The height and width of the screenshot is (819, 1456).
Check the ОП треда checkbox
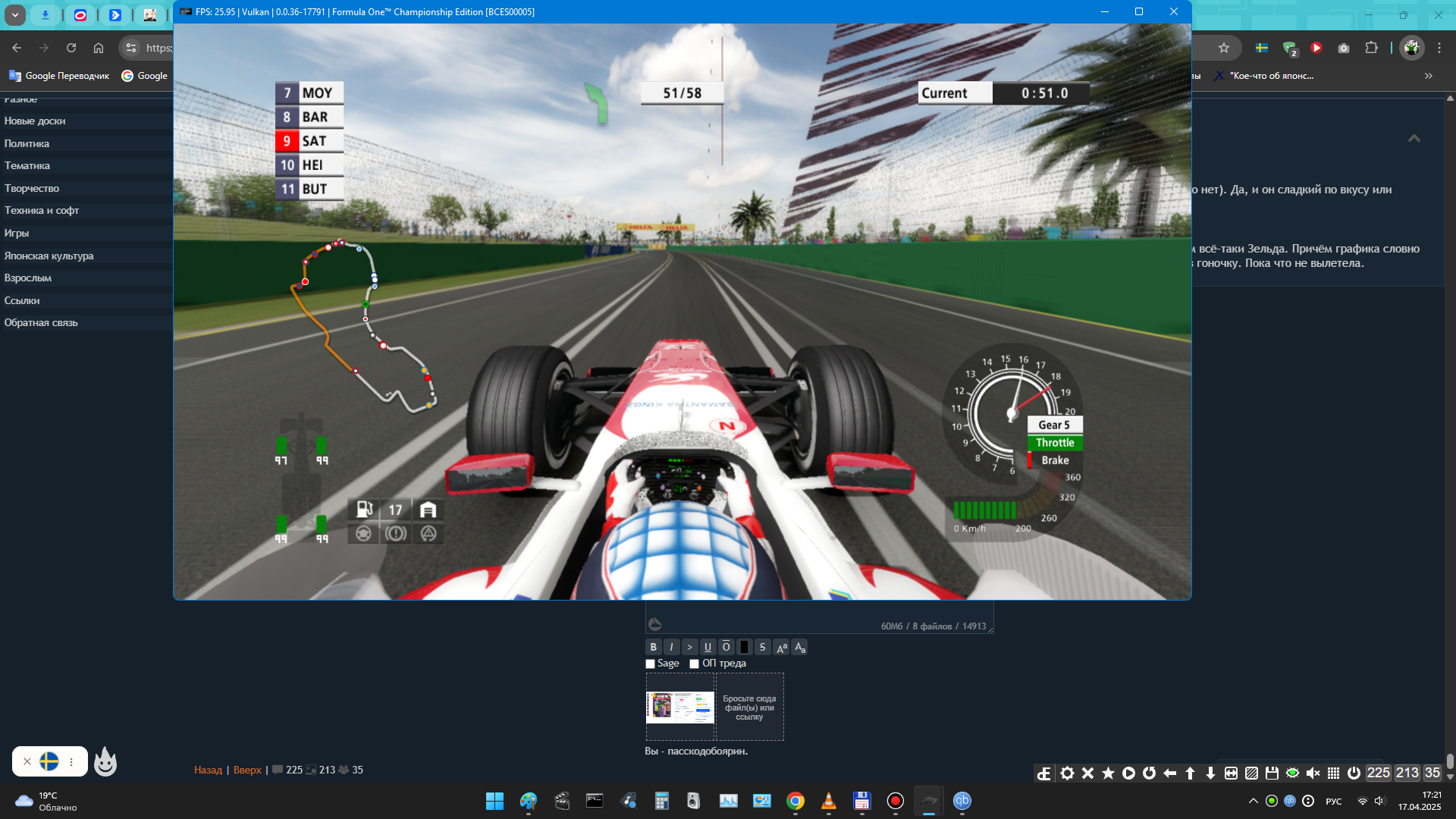coord(694,664)
